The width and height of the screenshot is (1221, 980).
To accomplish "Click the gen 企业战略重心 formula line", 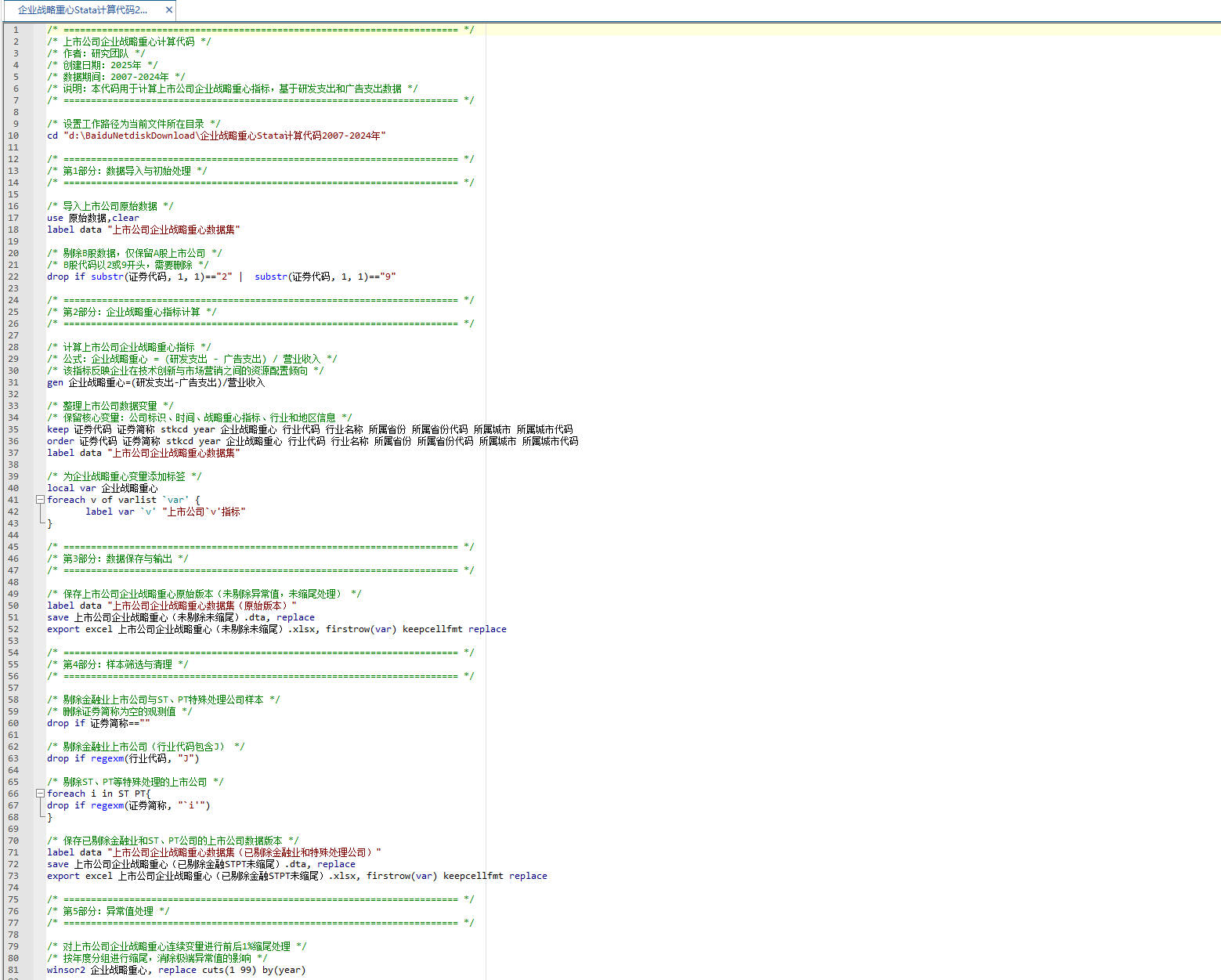I will [155, 382].
